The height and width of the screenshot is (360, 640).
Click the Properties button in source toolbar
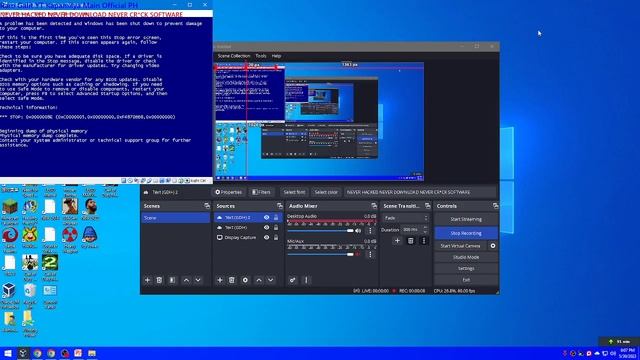pyautogui.click(x=229, y=192)
